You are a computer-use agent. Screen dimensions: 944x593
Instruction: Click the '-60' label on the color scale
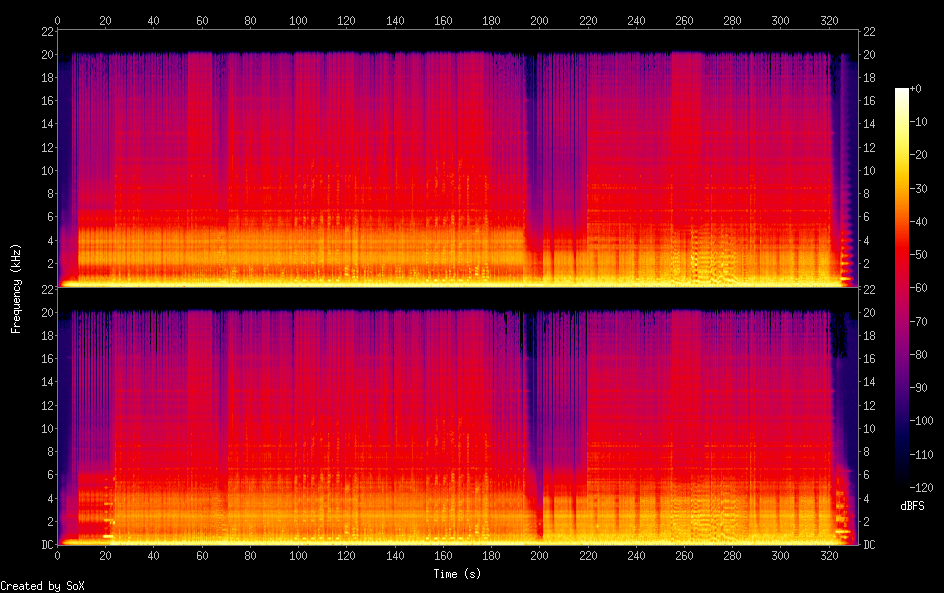918,288
